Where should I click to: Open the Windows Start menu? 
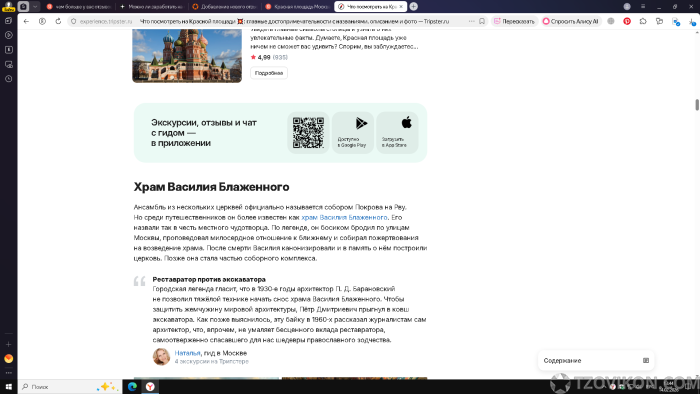click(x=8, y=386)
